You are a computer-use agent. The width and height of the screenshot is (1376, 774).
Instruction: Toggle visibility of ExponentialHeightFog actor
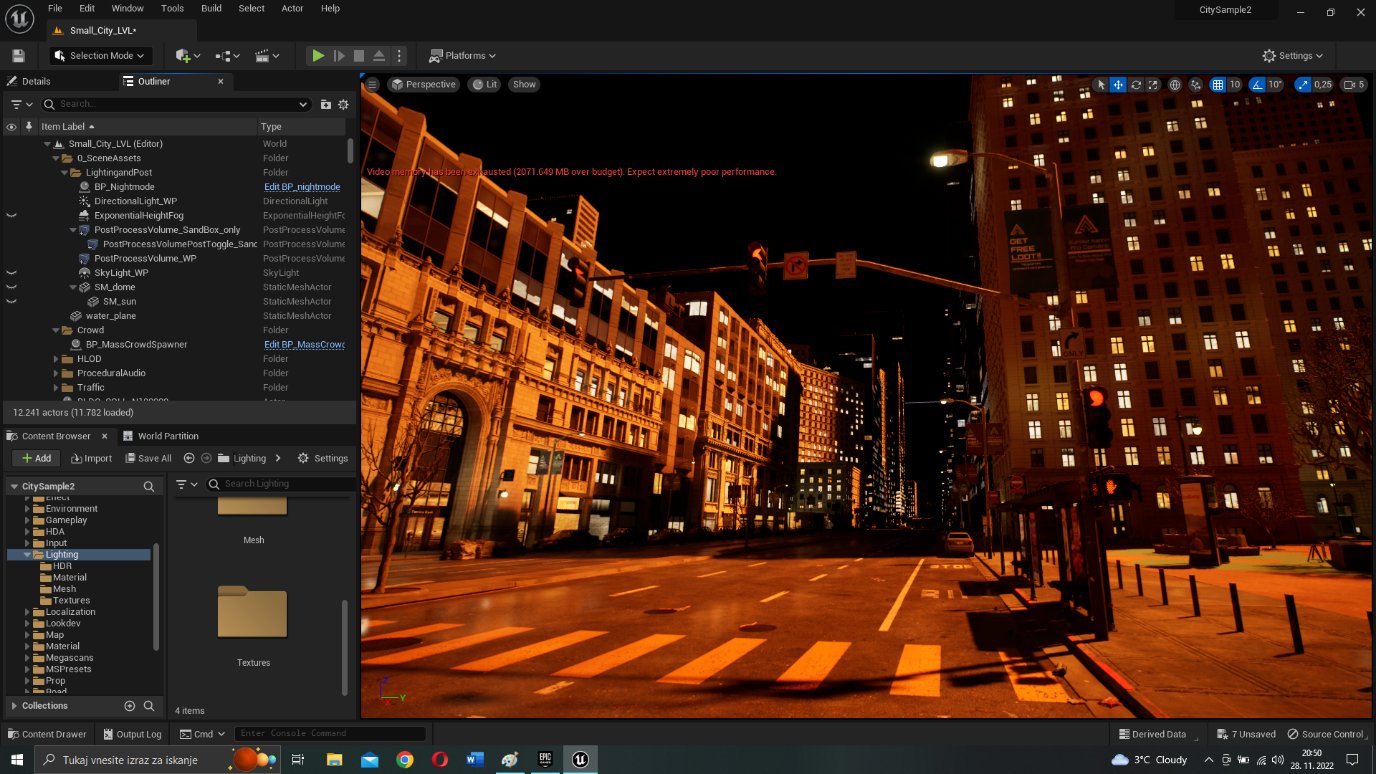point(11,215)
